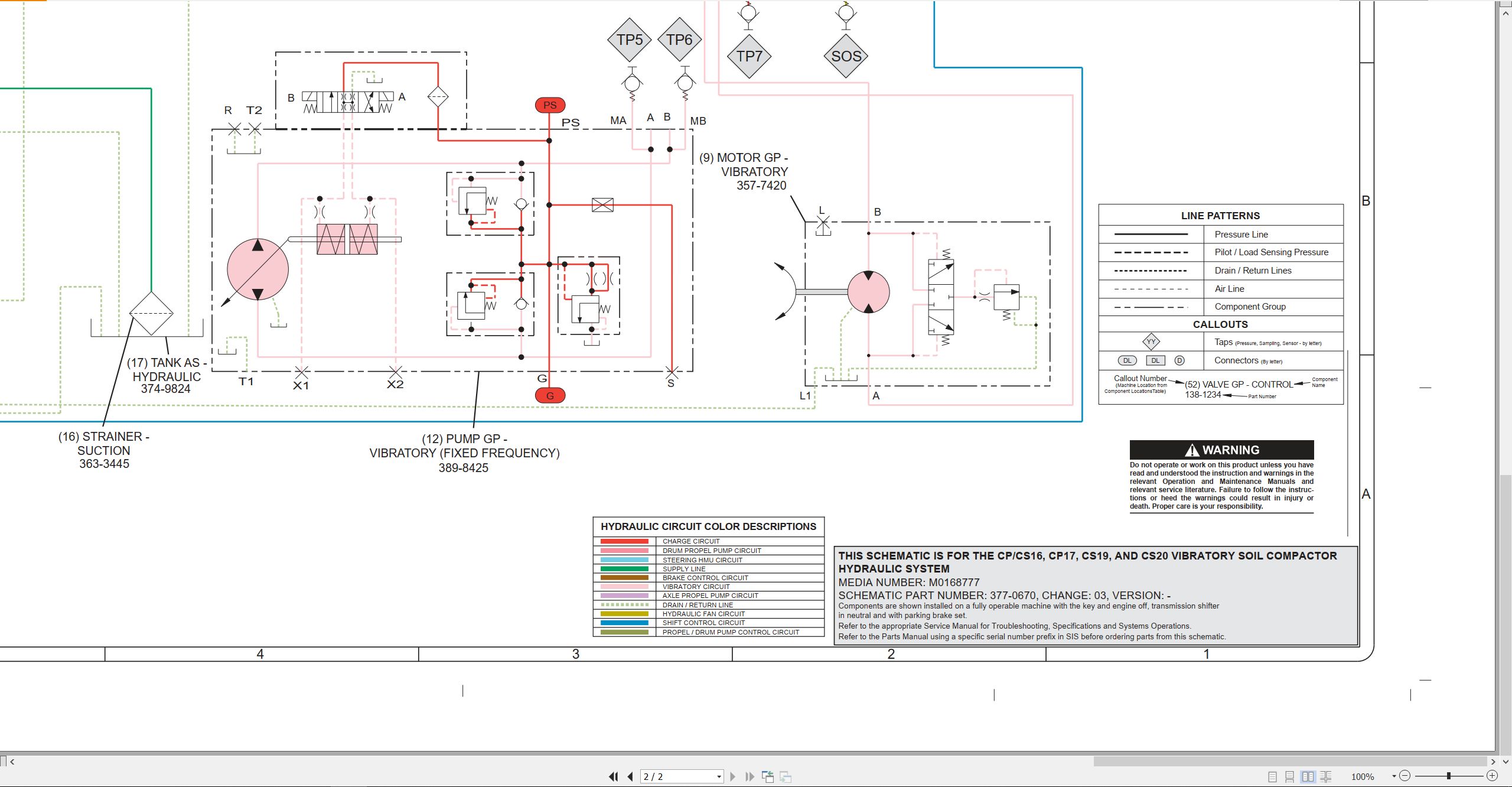The height and width of the screenshot is (787, 1512).
Task: Click the '(16) STRAINER -' label
Action: [103, 437]
